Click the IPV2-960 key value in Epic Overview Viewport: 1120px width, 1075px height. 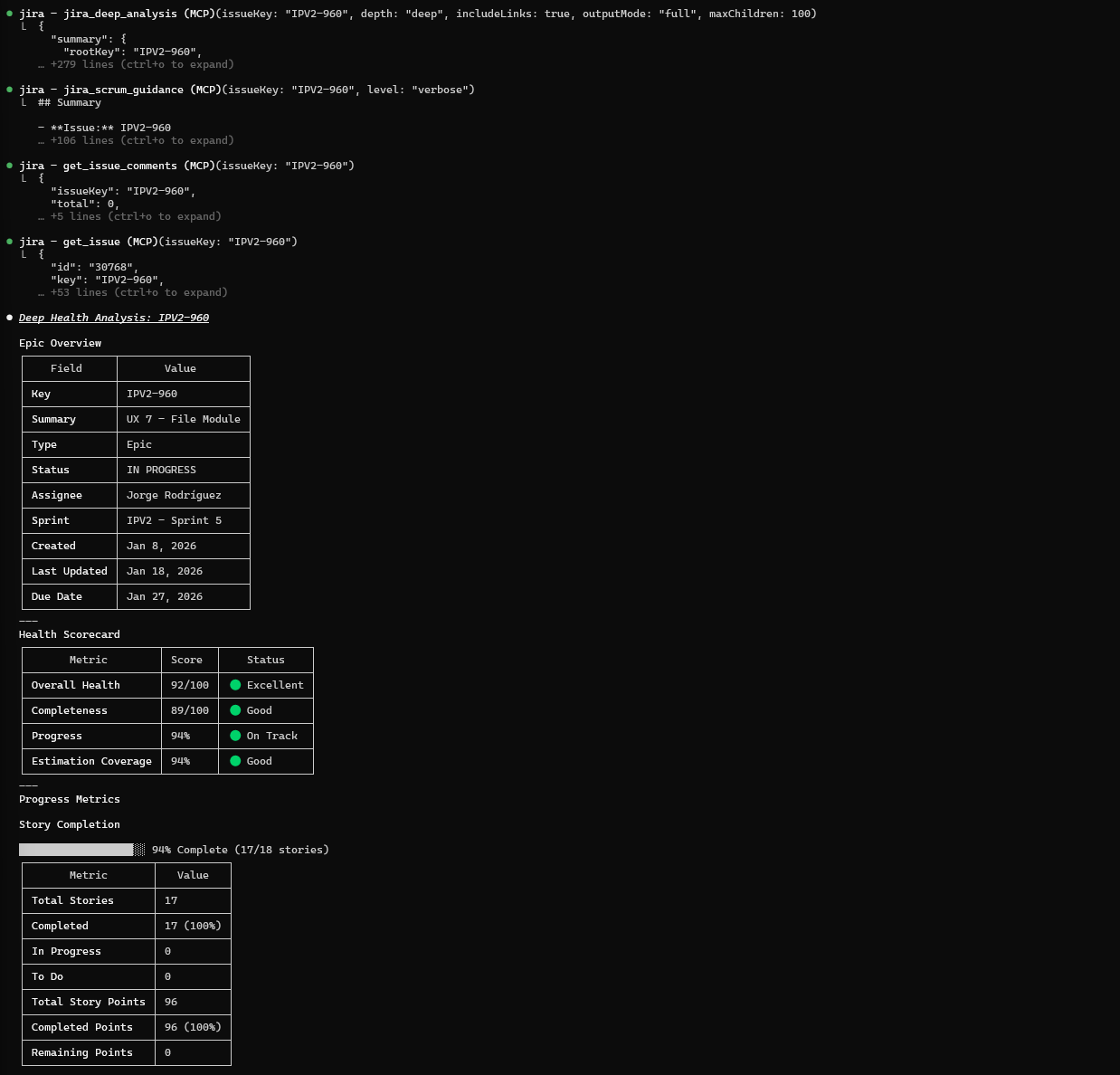tap(151, 394)
